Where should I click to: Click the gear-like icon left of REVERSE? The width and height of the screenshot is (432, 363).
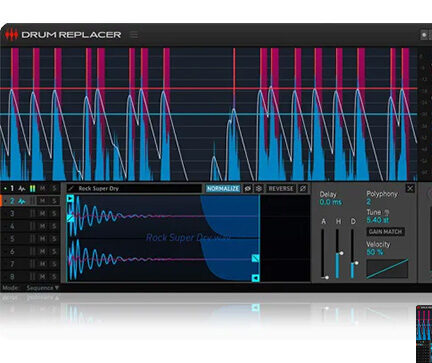tap(259, 189)
